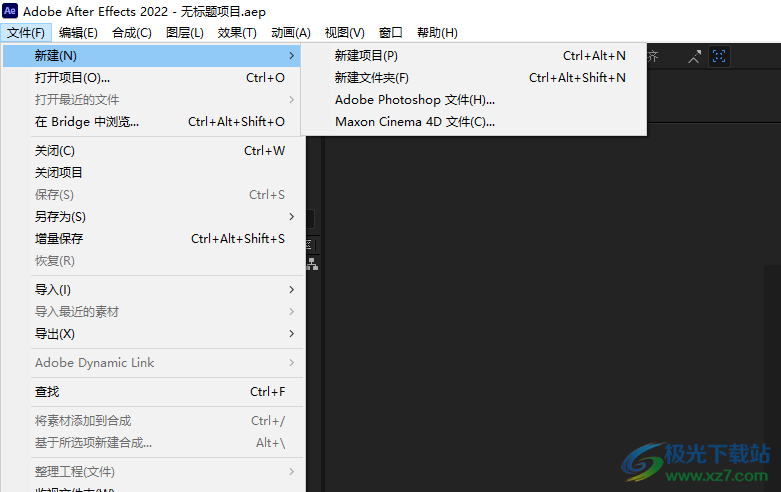Image resolution: width=781 pixels, height=492 pixels.
Task: Open the 编辑(E) menu
Action: (78, 33)
